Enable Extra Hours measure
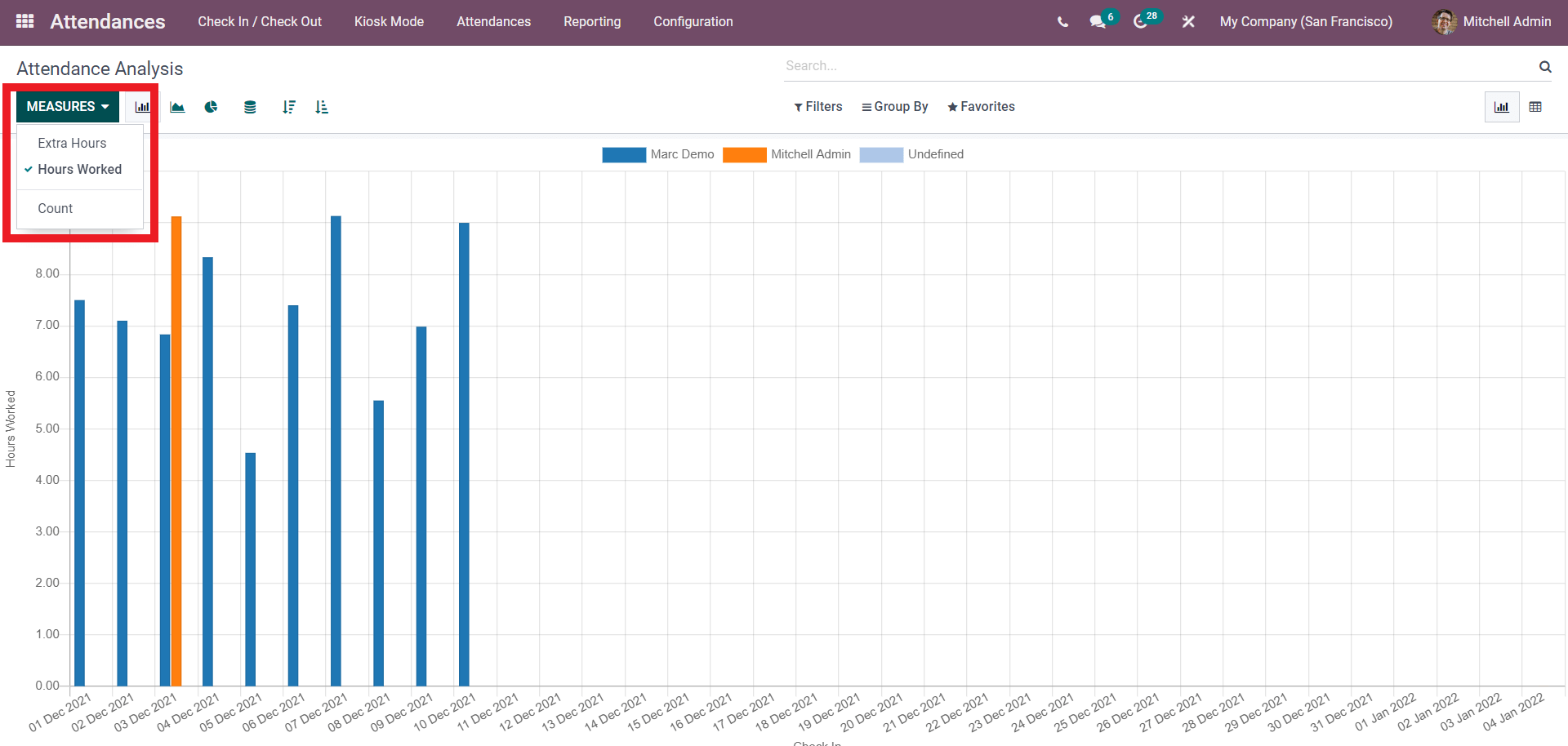Screen dimensions: 1568x746 point(80,143)
